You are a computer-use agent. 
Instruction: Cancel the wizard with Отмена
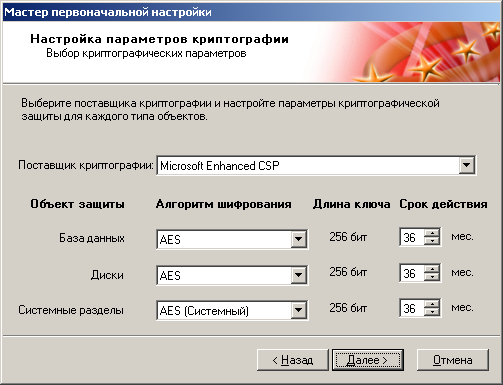pos(453,360)
